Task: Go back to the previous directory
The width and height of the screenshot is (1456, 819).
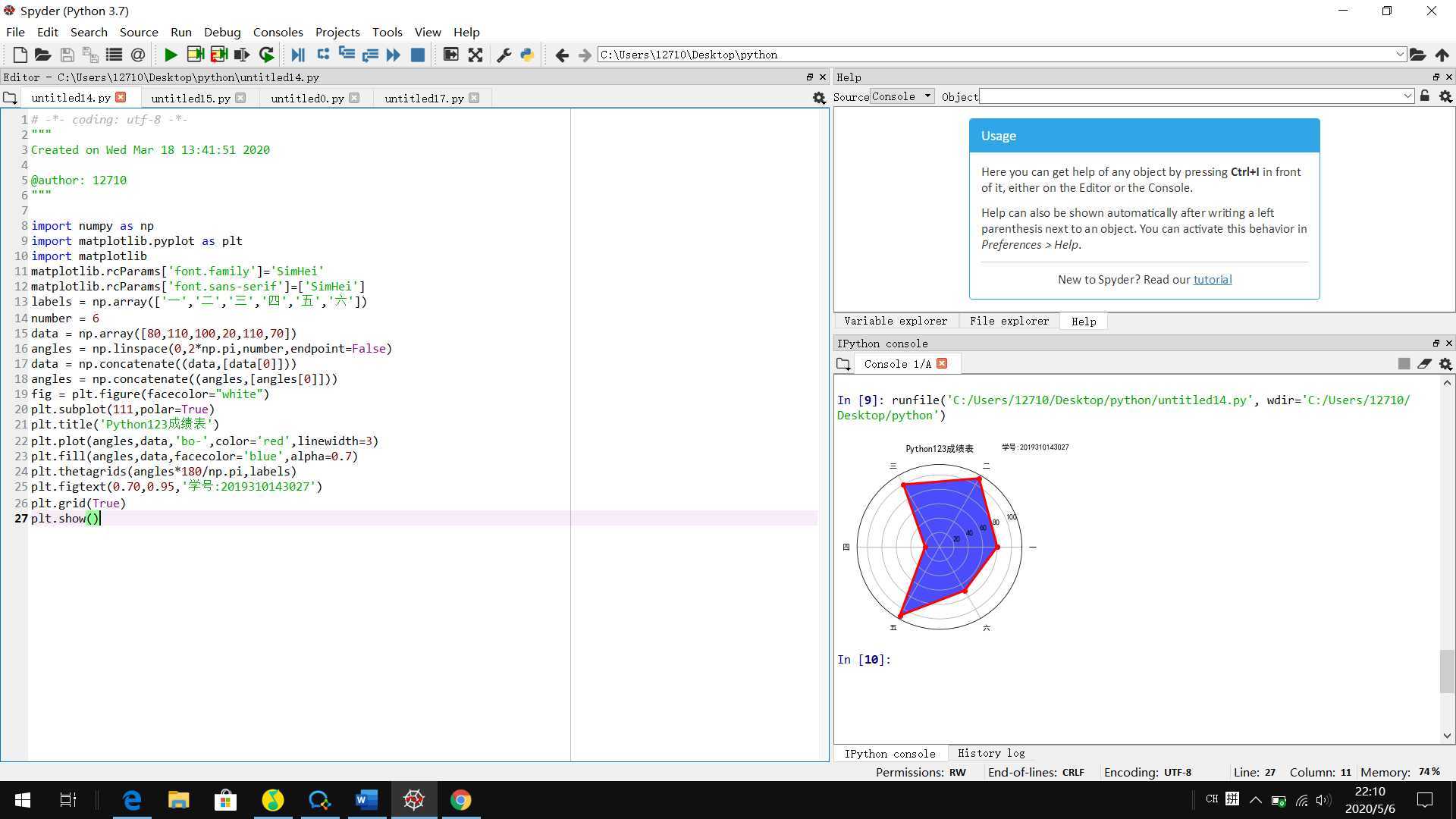Action: click(562, 55)
